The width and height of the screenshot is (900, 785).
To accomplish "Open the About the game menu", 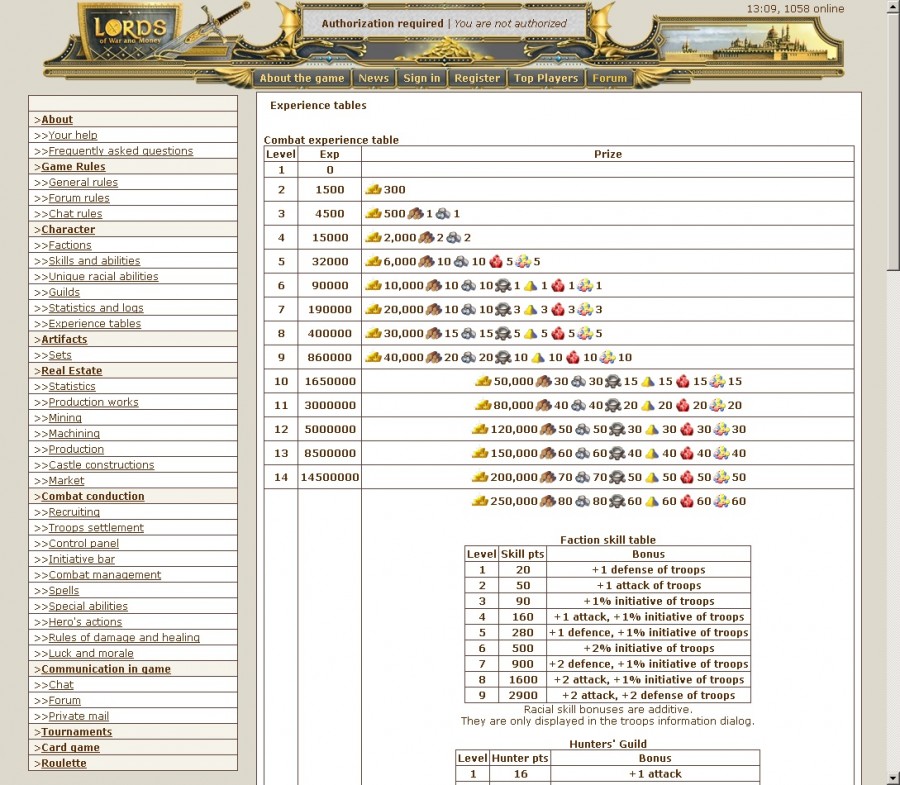I will [x=301, y=78].
